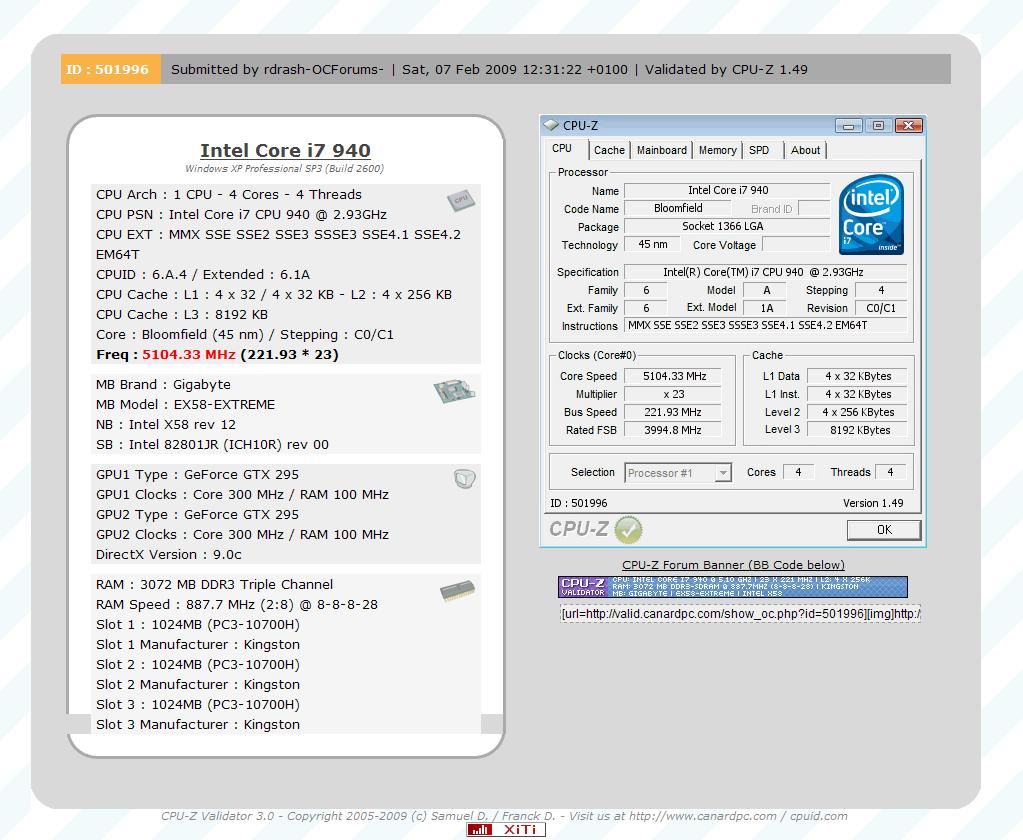Viewport: 1023px width, 840px height.
Task: Click the motherboard icon beside MB Brand
Action: coord(454,391)
